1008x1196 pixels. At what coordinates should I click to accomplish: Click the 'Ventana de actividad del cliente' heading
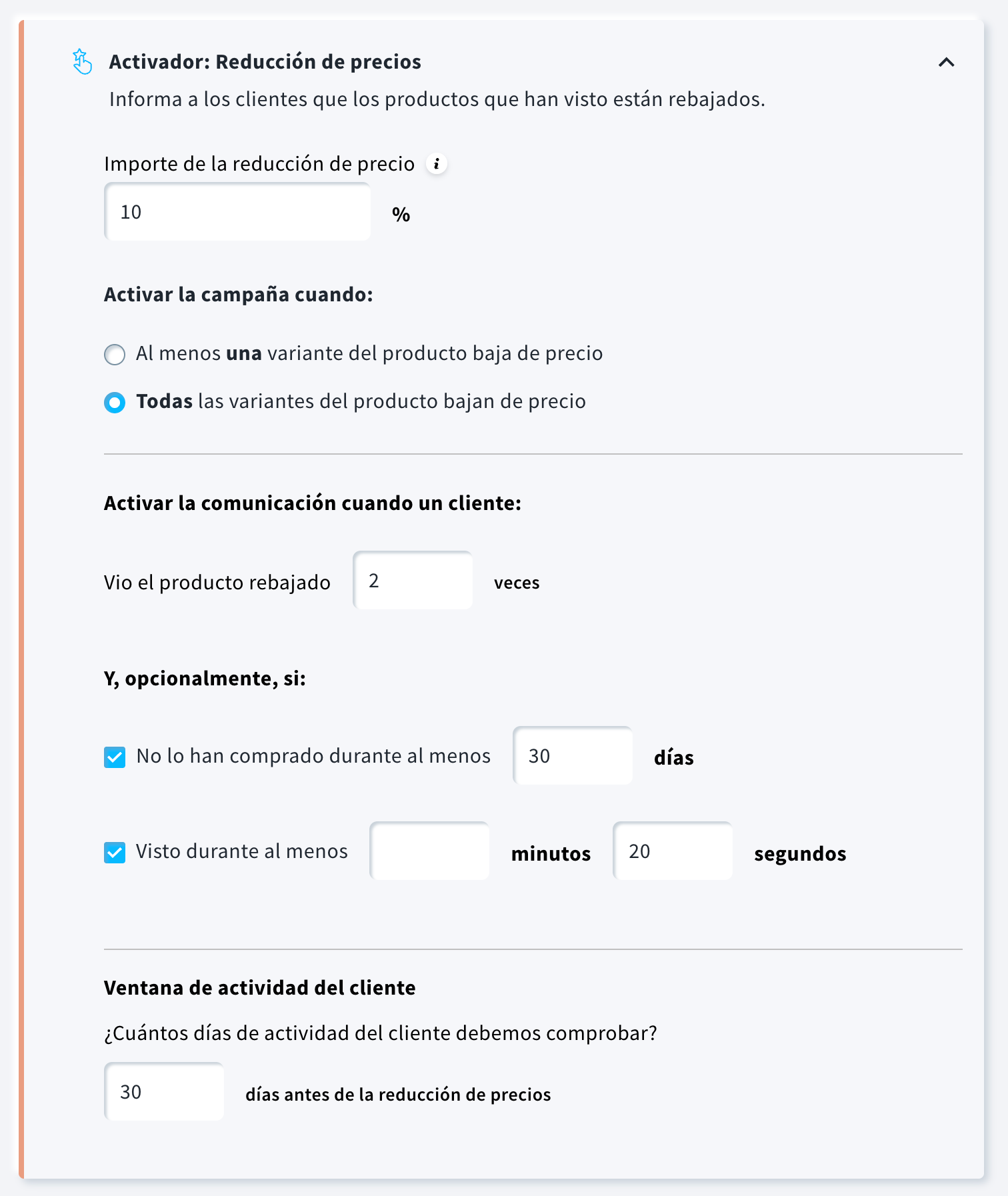259,988
